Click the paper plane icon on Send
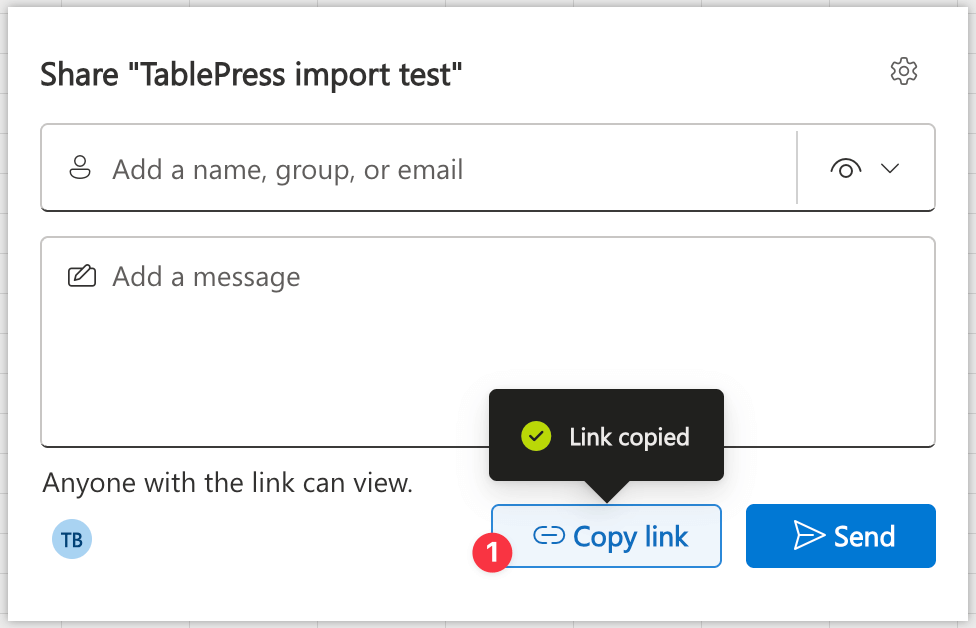 [x=811, y=536]
